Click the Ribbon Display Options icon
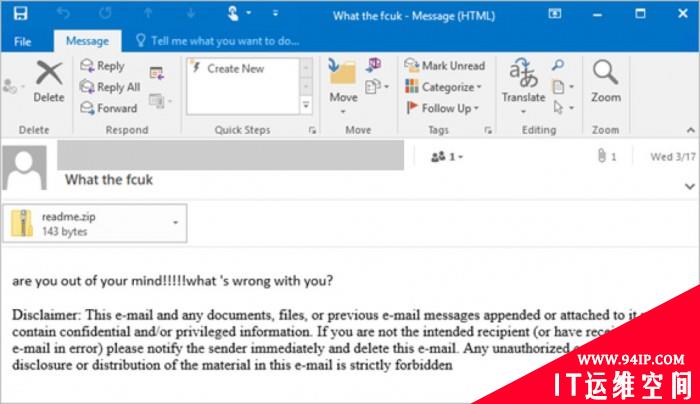The image size is (700, 404). pyautogui.click(x=554, y=14)
